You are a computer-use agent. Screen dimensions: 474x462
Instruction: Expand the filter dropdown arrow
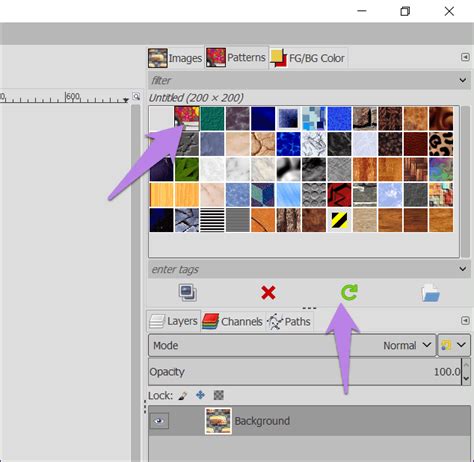pyautogui.click(x=463, y=80)
